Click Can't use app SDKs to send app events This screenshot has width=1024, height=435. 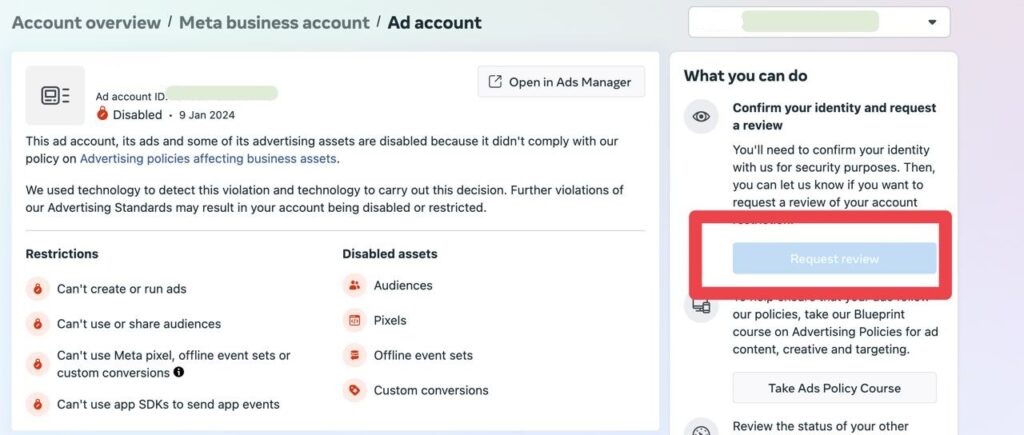click(x=168, y=404)
